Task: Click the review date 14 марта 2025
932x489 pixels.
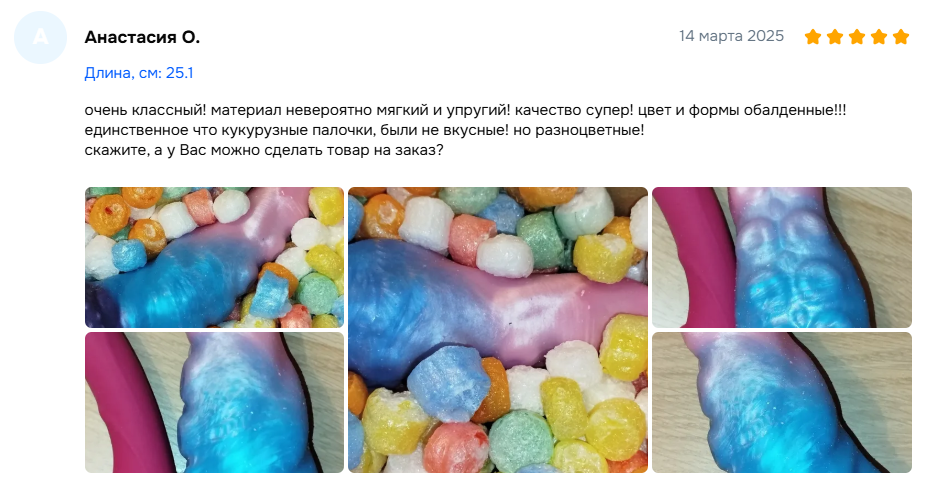Action: pyautogui.click(x=731, y=36)
